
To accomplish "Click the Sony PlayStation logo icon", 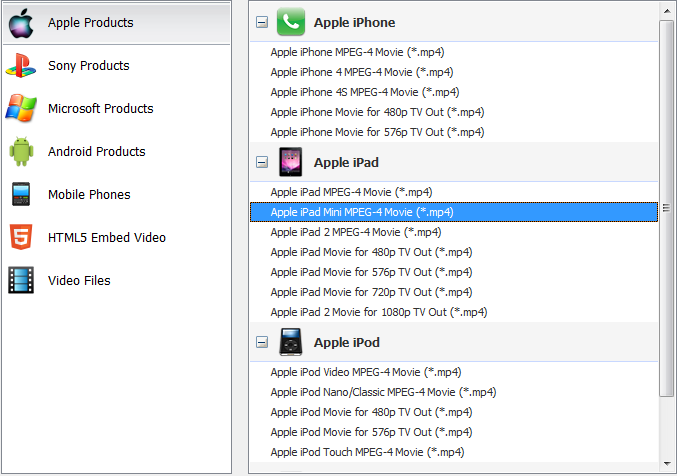I will click(21, 66).
